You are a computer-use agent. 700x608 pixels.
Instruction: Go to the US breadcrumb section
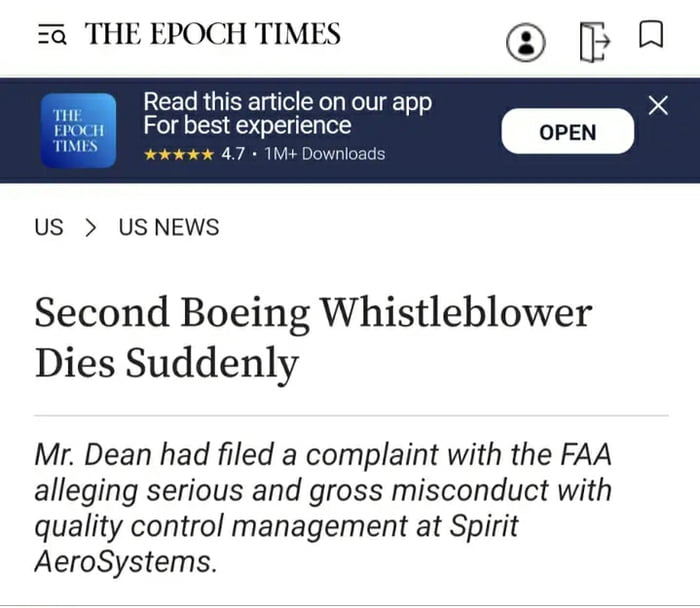point(48,227)
